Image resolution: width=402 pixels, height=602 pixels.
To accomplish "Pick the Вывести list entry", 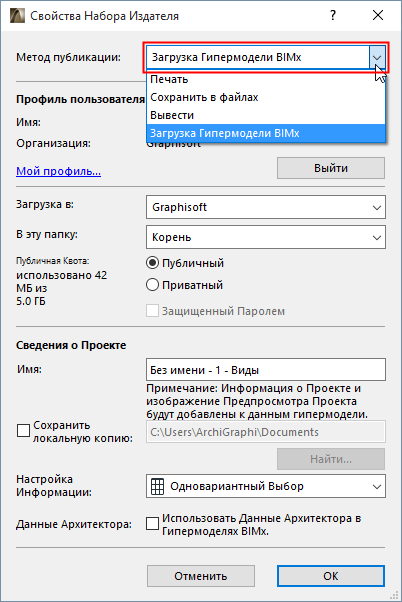I will coord(266,116).
